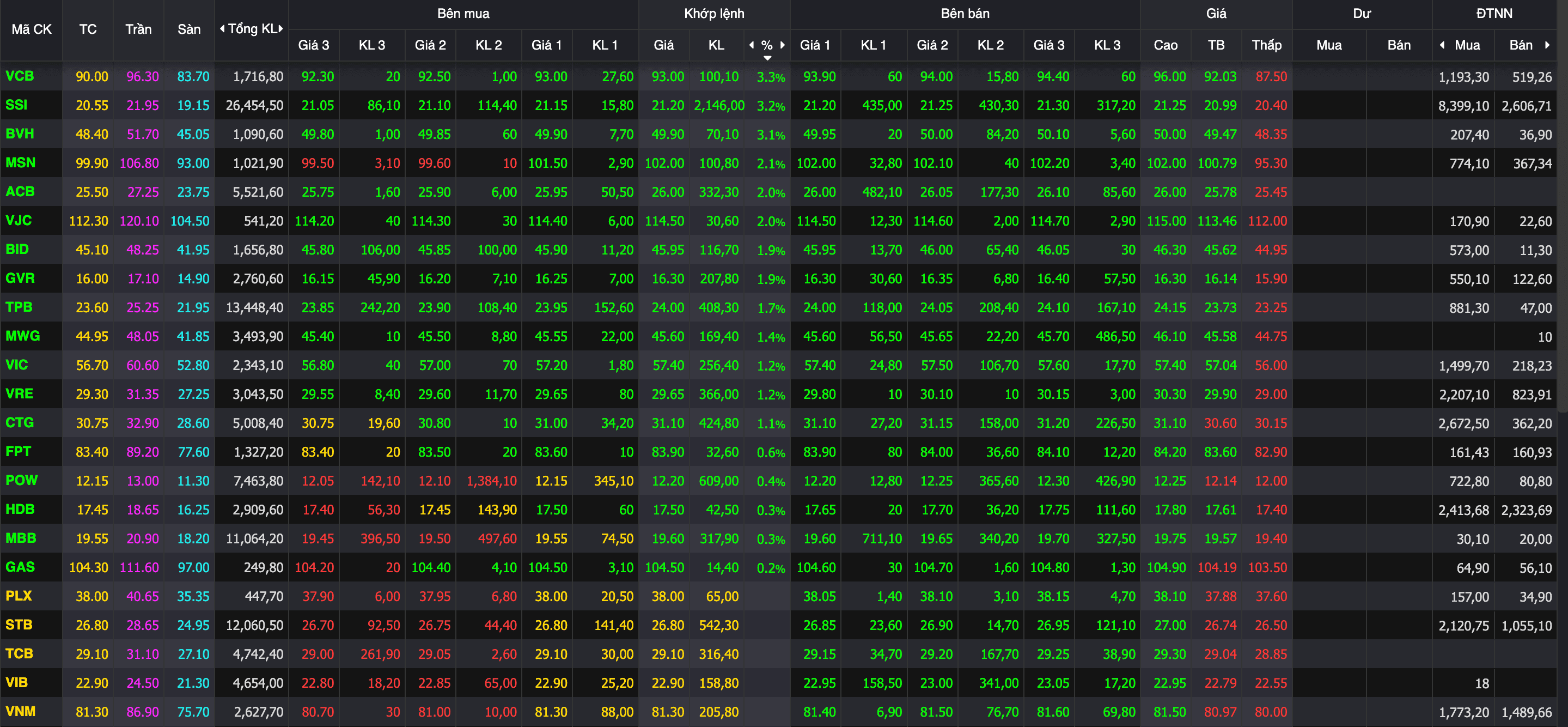This screenshot has width=1568, height=727.
Task: Click VJC high price 115.00
Action: click(1166, 221)
